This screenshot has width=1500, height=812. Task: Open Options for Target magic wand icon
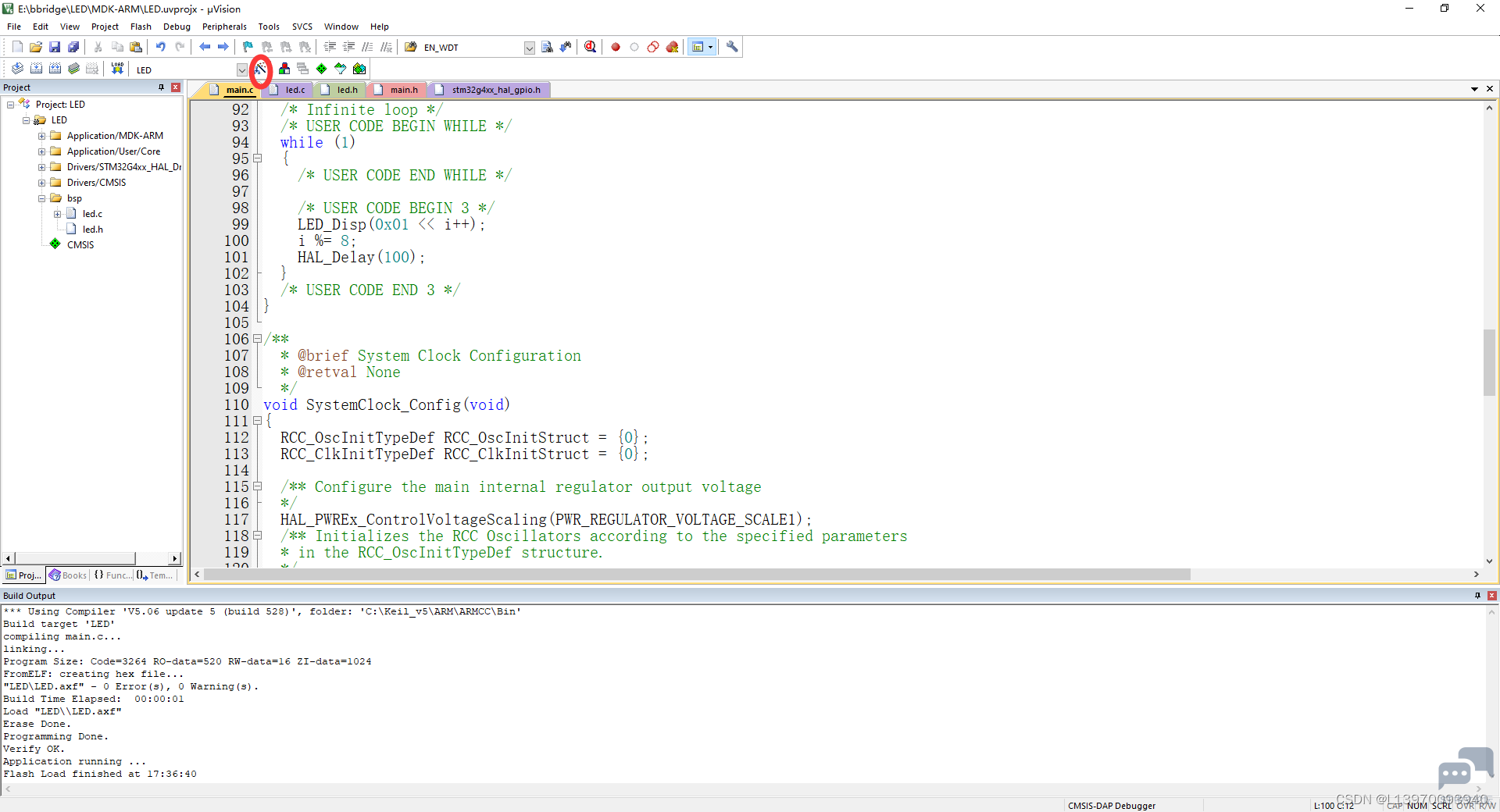[261, 69]
